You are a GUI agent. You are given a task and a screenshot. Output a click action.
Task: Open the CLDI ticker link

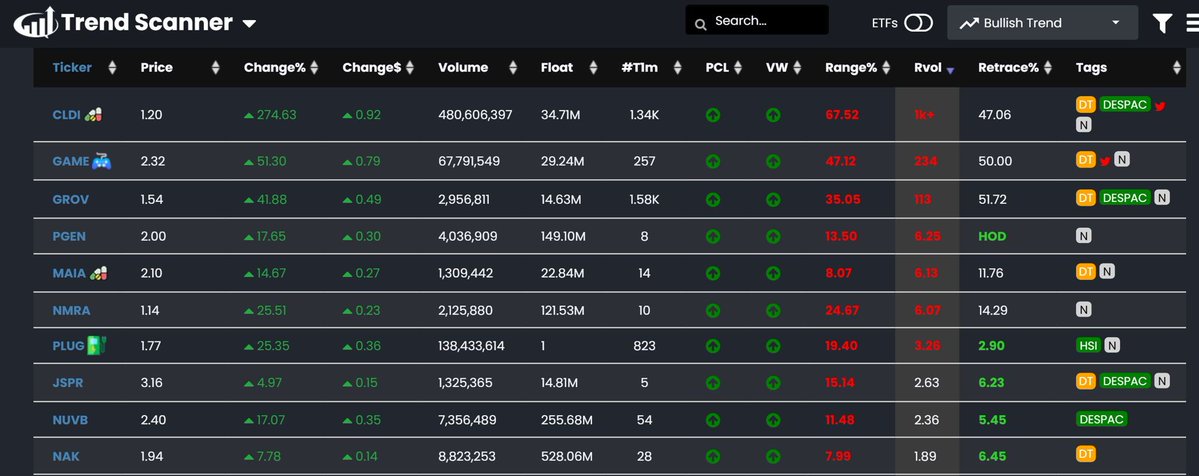tap(67, 115)
